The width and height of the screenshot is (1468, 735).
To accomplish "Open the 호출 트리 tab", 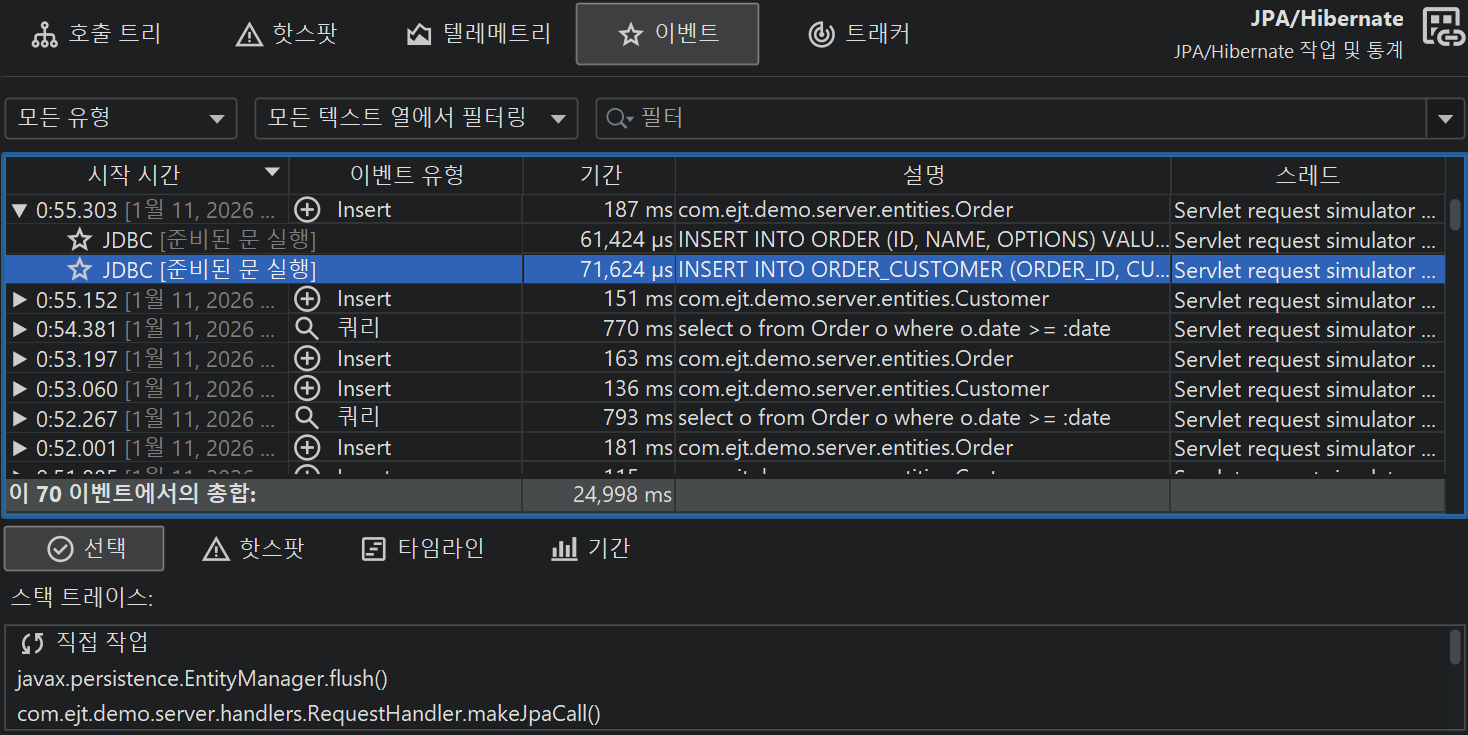I will 96,34.
